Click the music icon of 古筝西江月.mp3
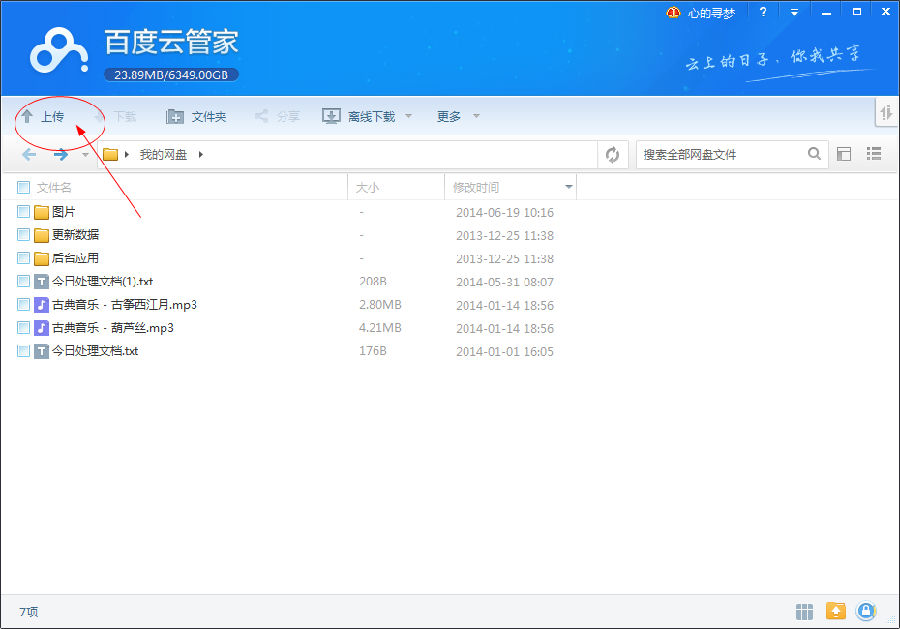The image size is (900, 629). point(41,304)
